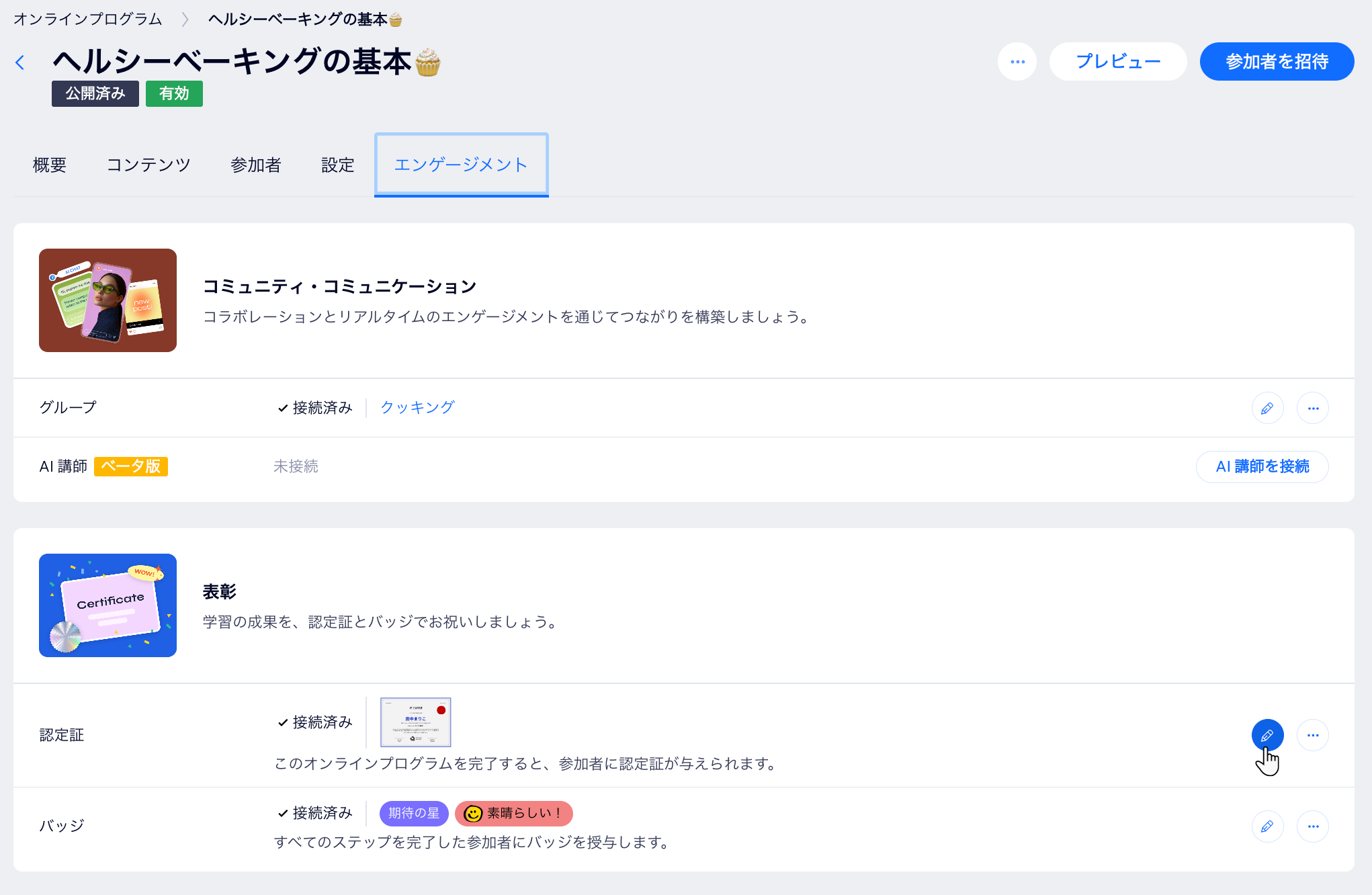Screen dimensions: 1372x895
Task: Go to the 設定 tab
Action: click(337, 165)
